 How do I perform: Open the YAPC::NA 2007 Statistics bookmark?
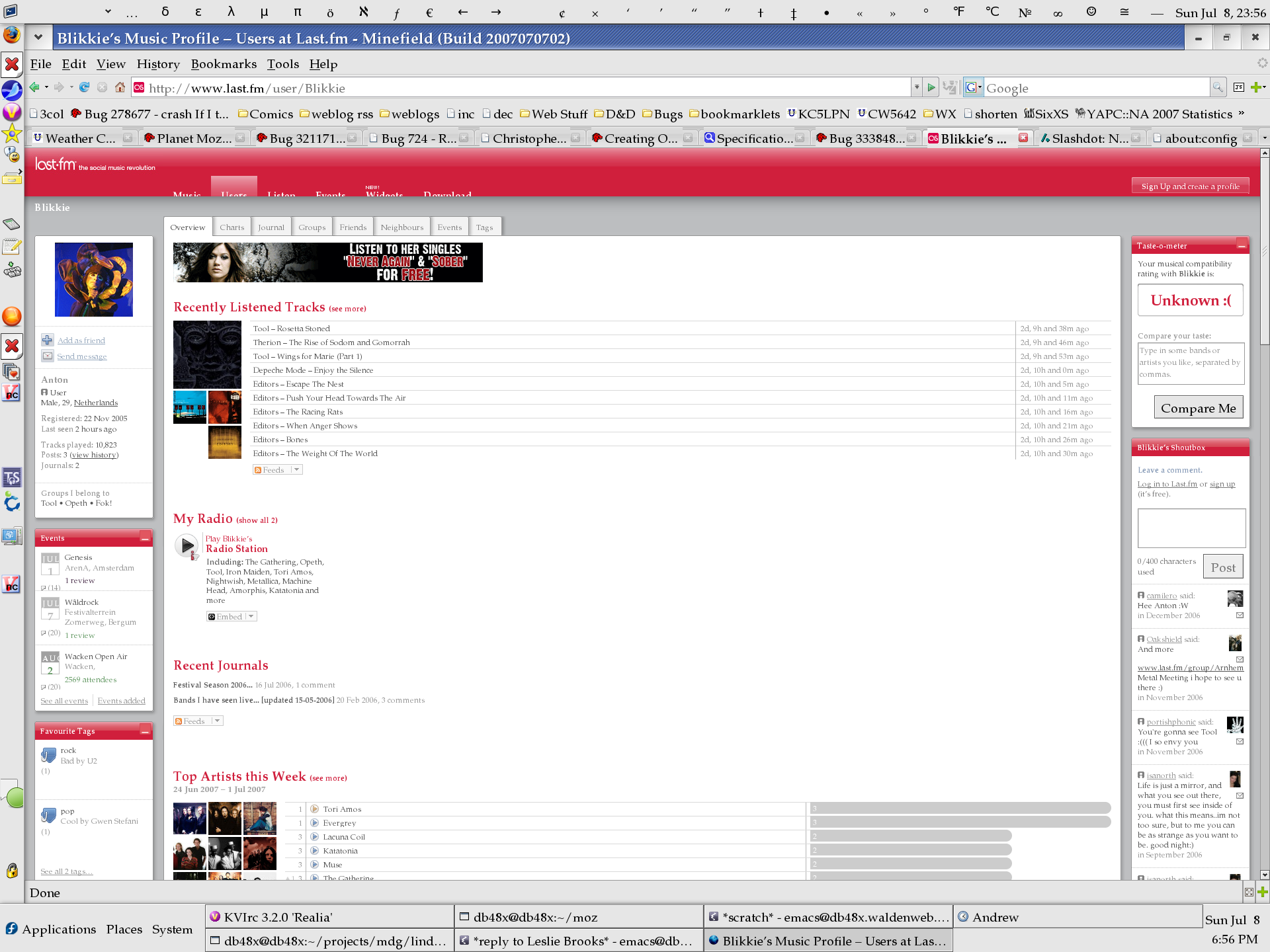pyautogui.click(x=1154, y=114)
